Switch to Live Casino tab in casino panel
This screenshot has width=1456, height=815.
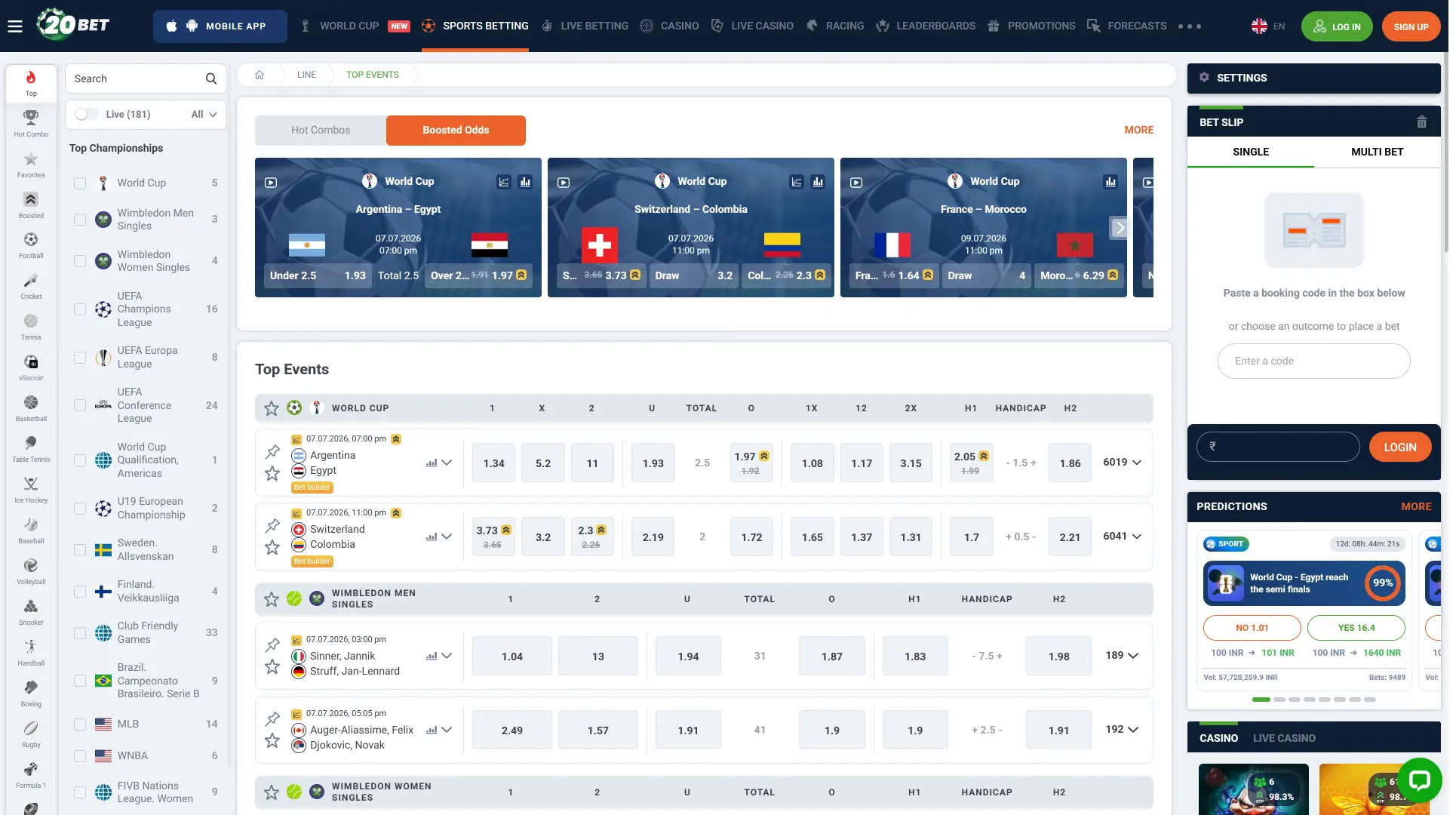coord(1284,739)
